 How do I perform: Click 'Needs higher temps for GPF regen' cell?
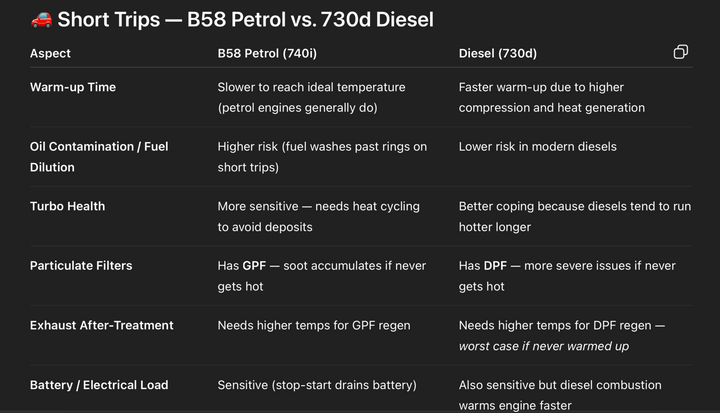point(311,325)
